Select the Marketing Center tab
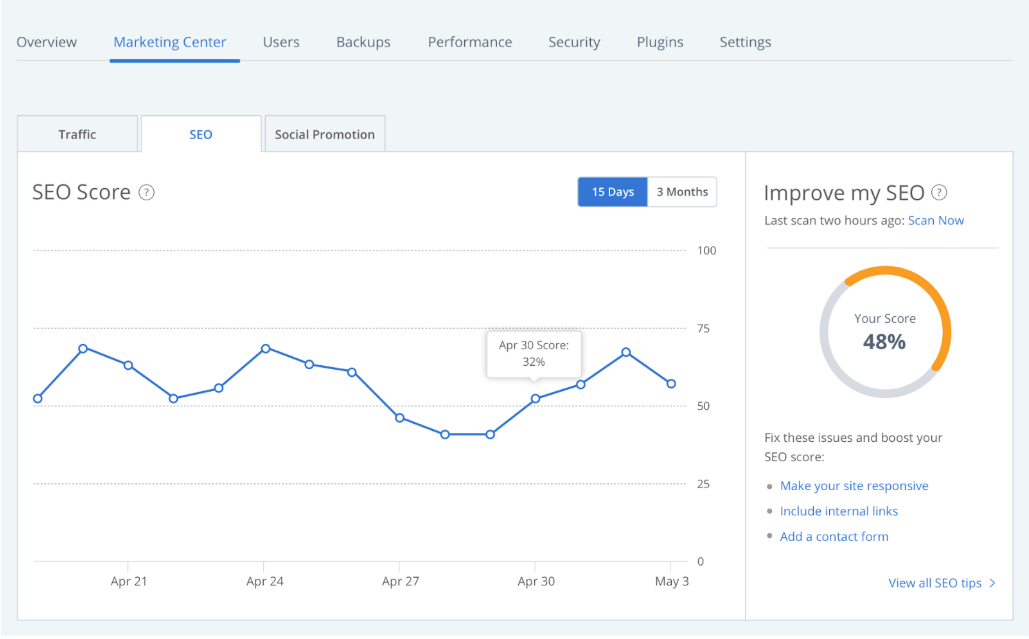 pyautogui.click(x=170, y=42)
